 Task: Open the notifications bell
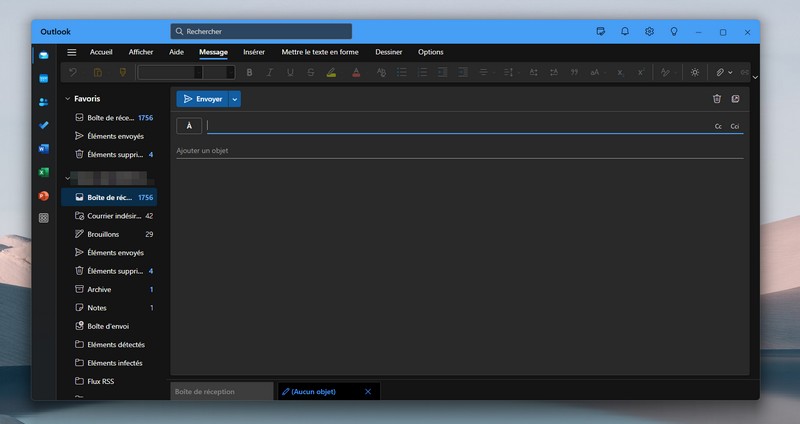625,32
